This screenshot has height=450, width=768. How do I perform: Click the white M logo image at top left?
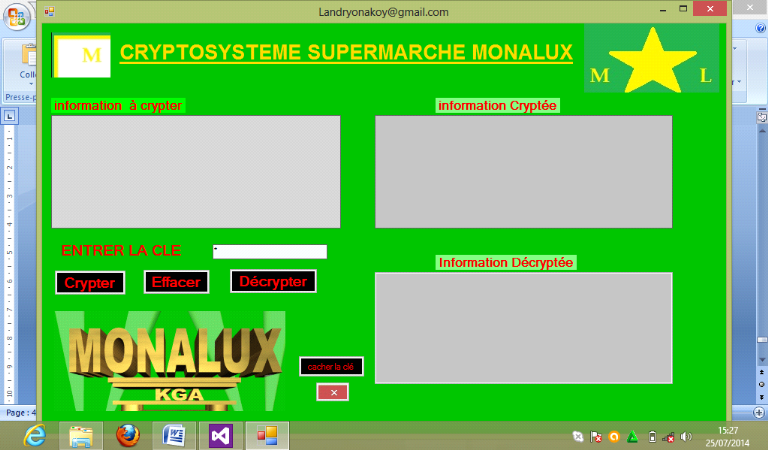(x=81, y=55)
